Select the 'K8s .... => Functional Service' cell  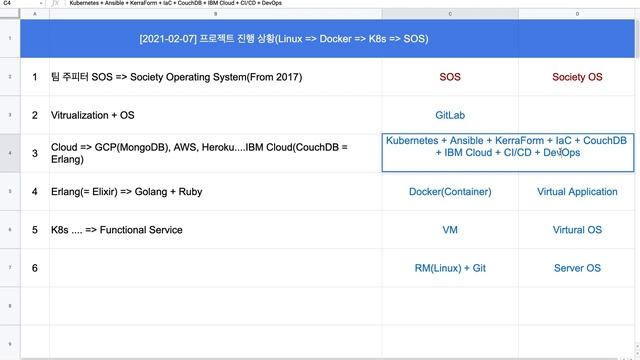click(216, 230)
